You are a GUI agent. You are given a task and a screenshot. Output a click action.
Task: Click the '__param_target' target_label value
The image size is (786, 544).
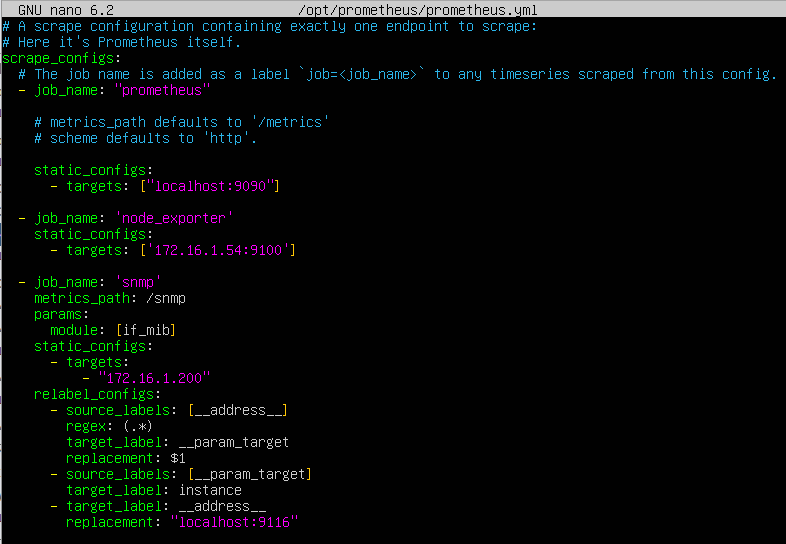[234, 442]
